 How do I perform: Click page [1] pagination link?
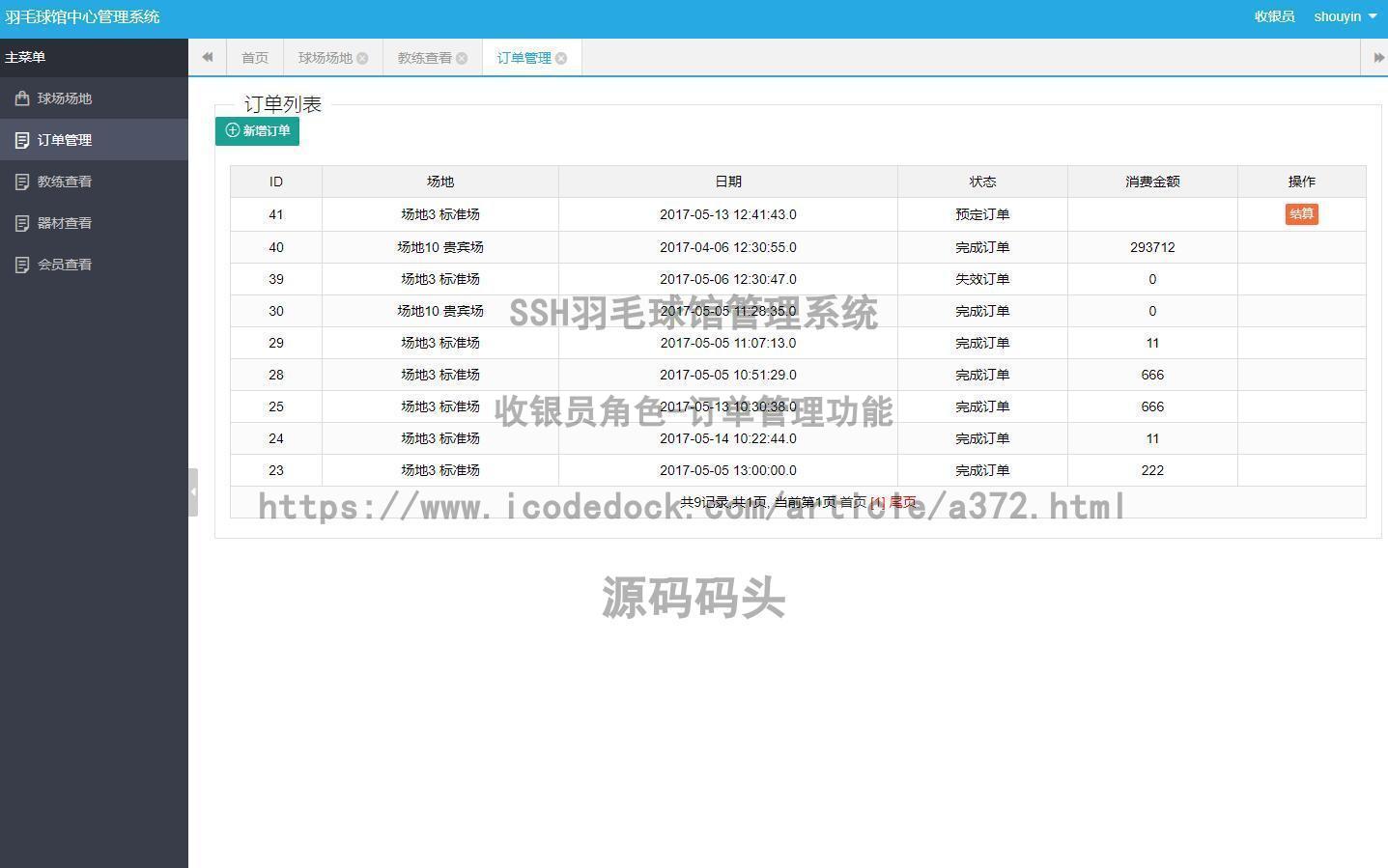click(x=876, y=501)
